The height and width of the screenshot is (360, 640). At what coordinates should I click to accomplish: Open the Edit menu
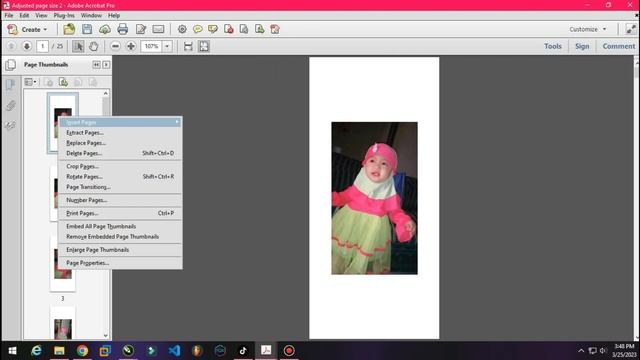click(24, 15)
